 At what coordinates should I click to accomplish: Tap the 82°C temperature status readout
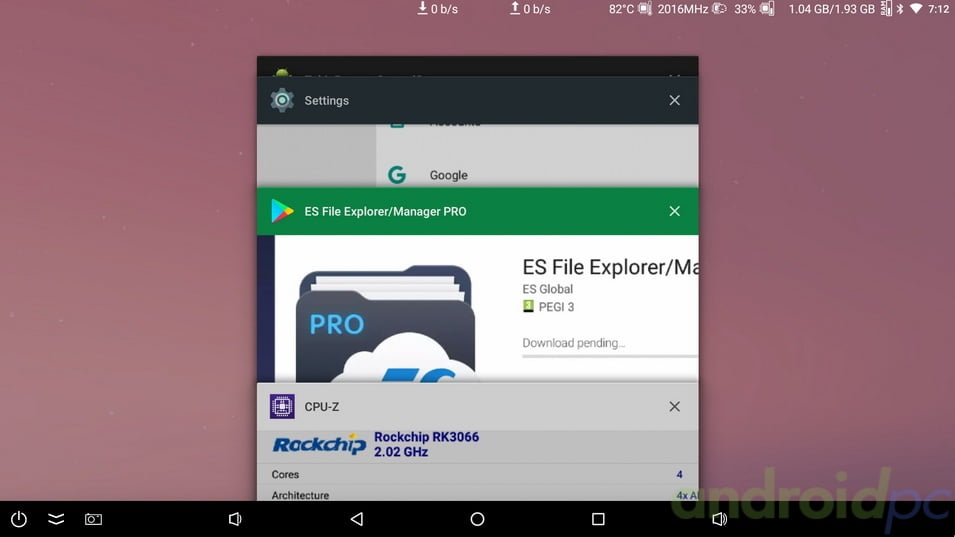tap(621, 9)
